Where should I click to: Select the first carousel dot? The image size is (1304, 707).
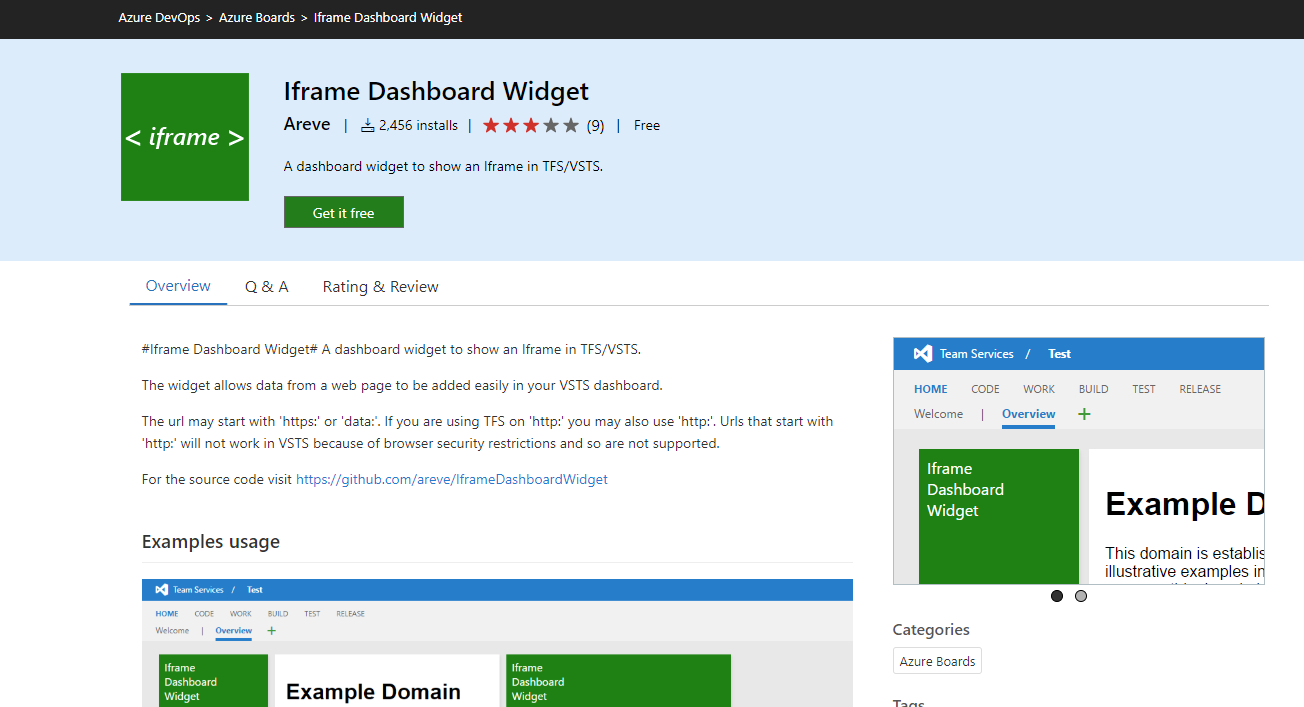tap(1057, 596)
